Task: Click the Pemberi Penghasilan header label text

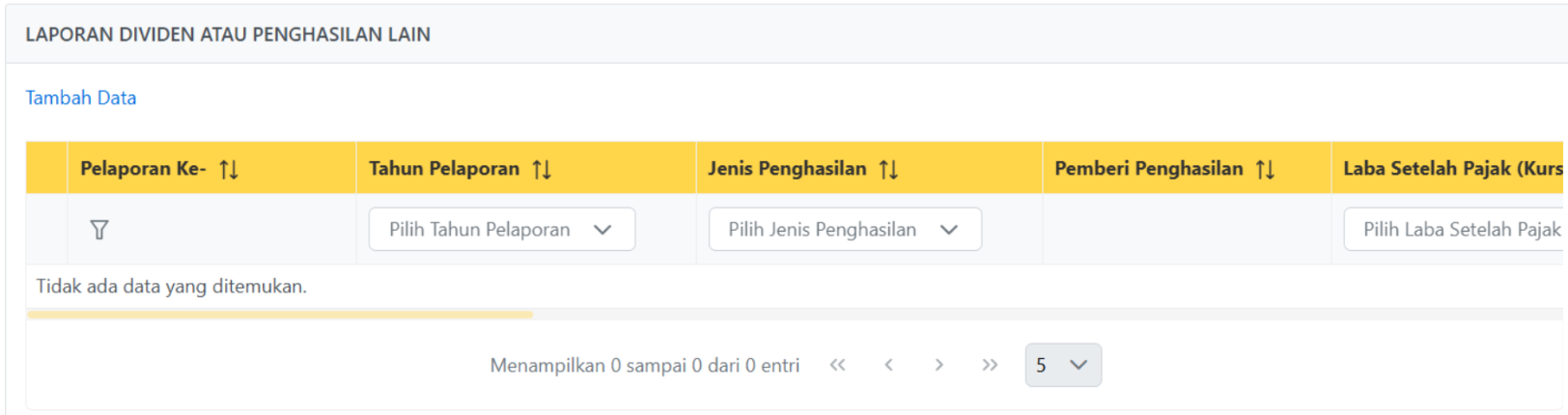Action: click(1149, 169)
